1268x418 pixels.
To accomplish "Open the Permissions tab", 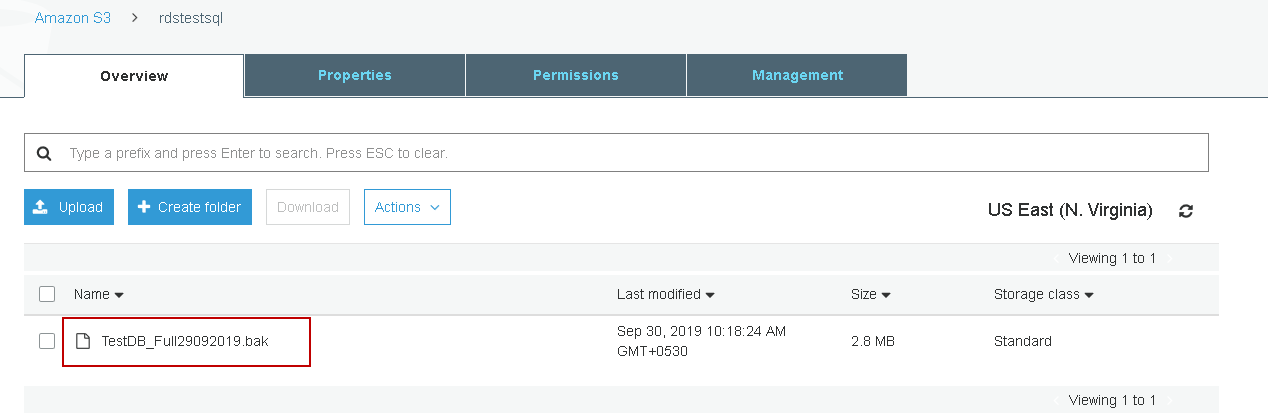I will (575, 75).
